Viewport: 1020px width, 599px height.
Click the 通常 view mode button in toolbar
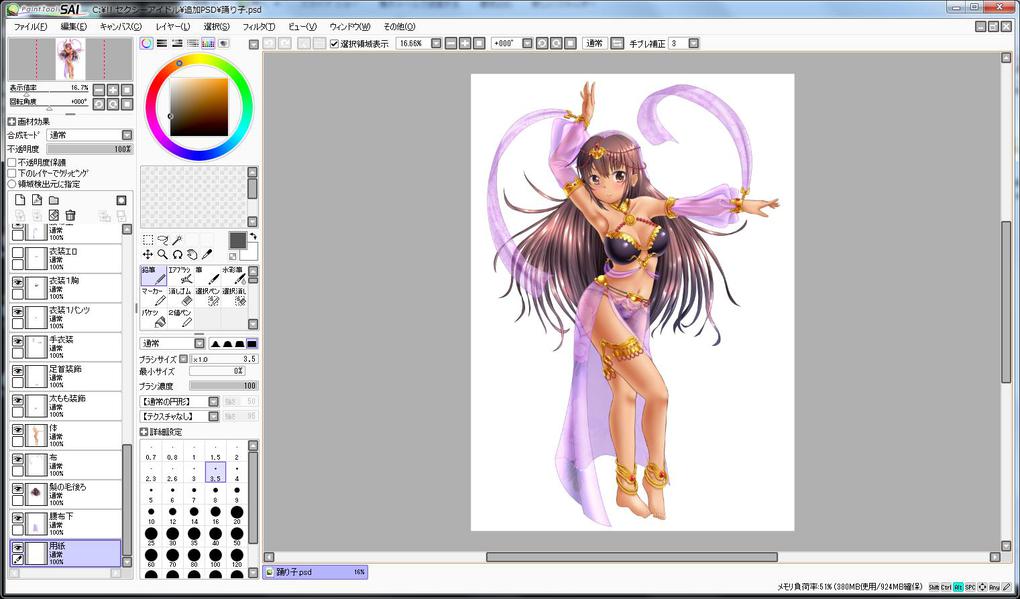coord(595,44)
